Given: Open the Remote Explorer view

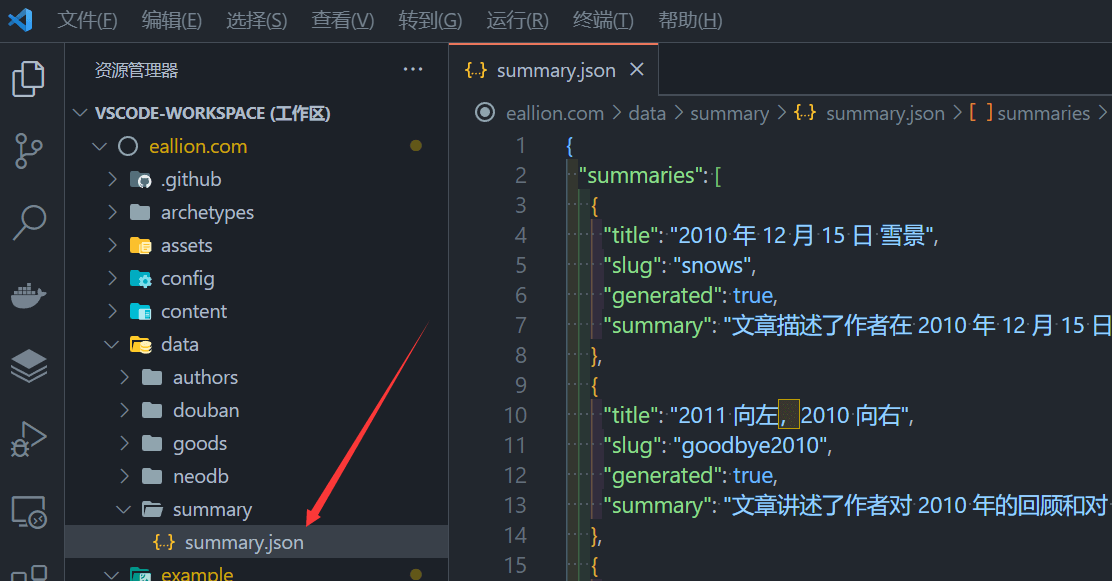Looking at the screenshot, I should click(x=28, y=511).
